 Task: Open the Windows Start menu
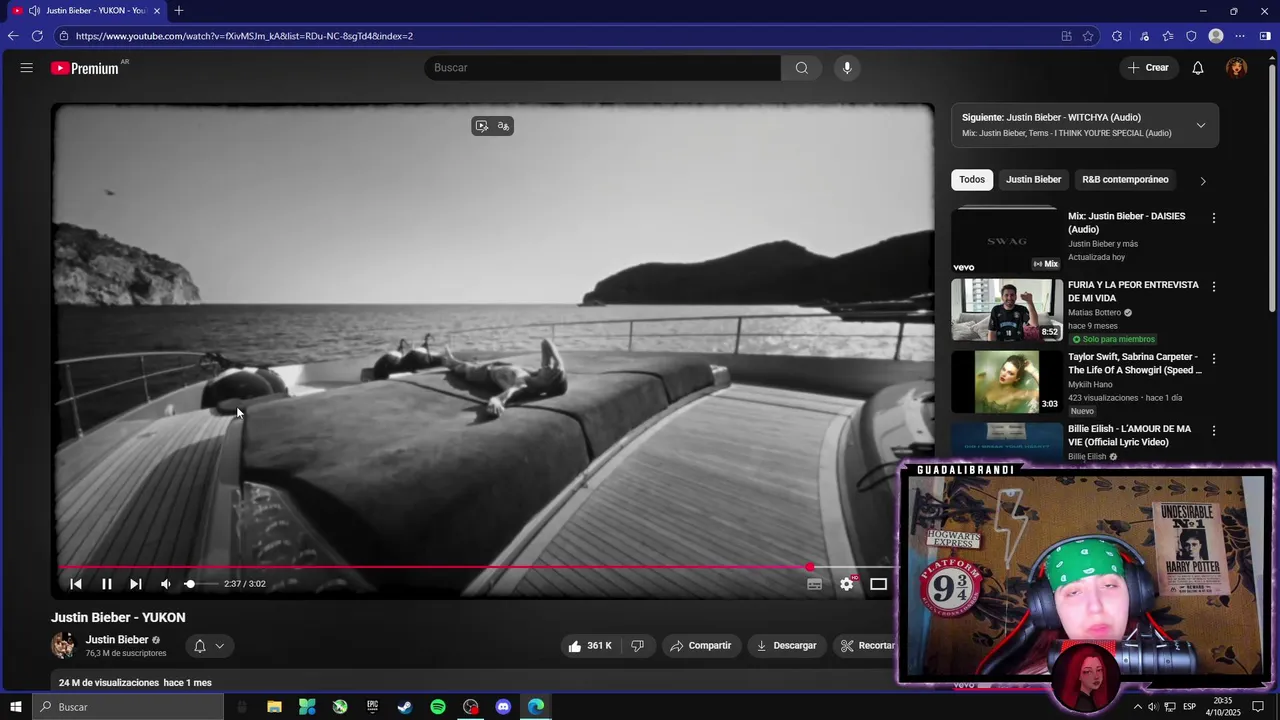16,707
